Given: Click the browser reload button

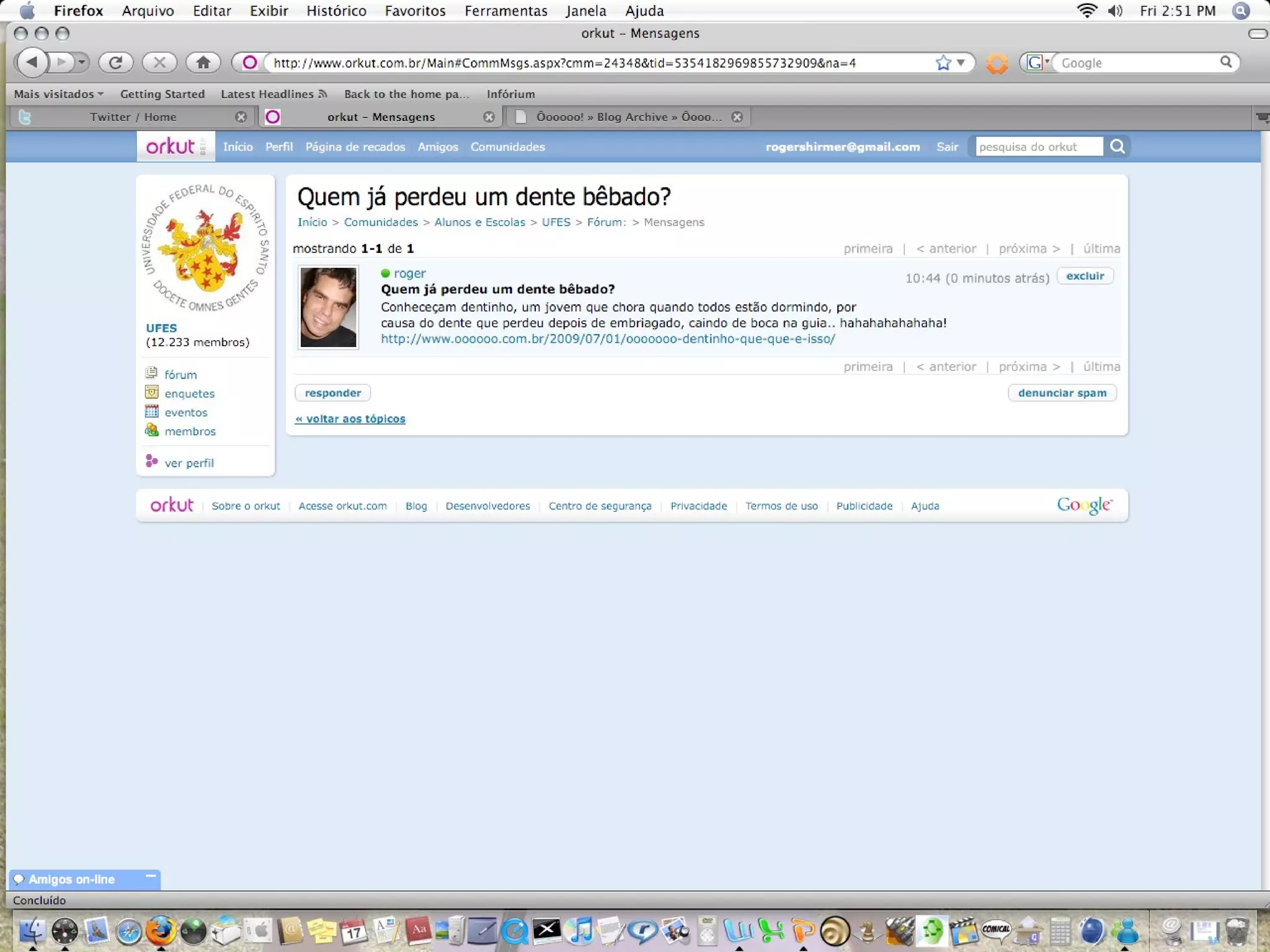Looking at the screenshot, I should (115, 62).
